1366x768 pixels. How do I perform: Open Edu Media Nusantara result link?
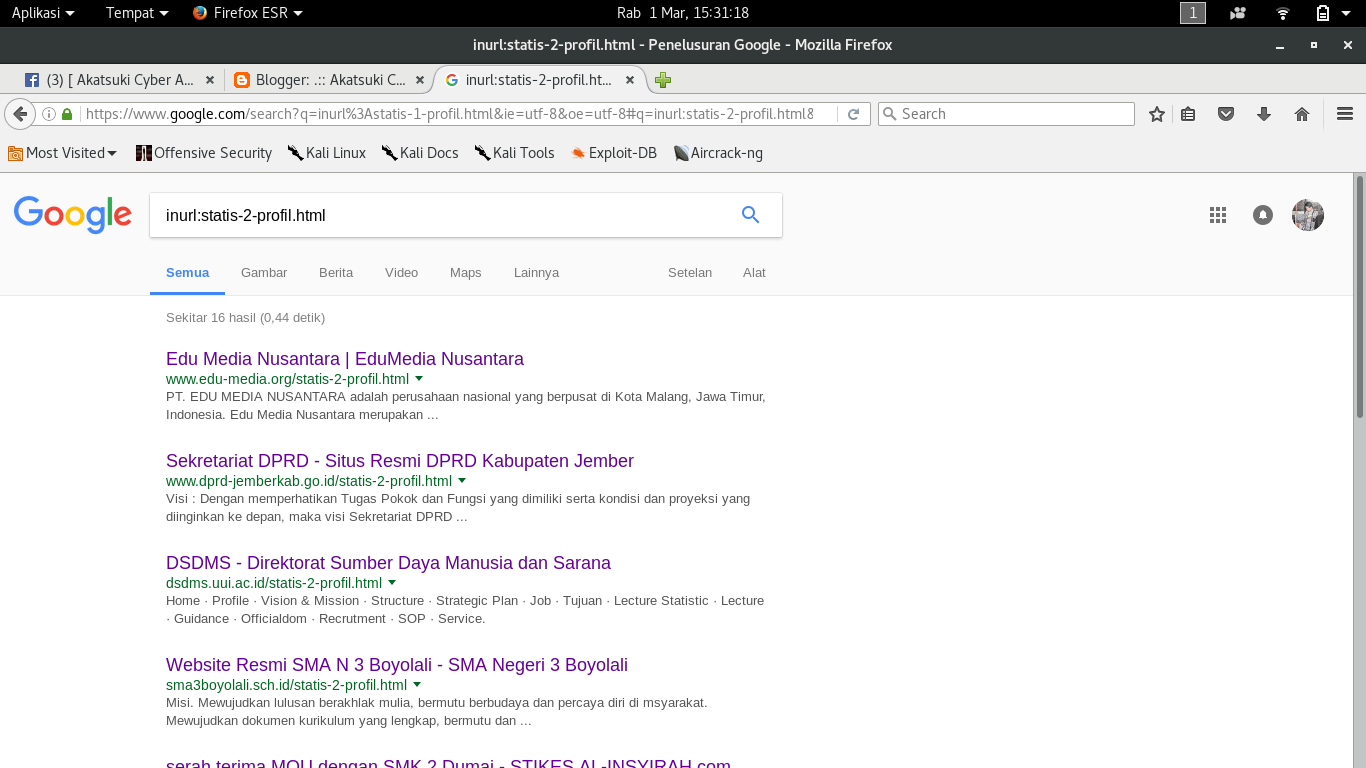click(x=345, y=359)
